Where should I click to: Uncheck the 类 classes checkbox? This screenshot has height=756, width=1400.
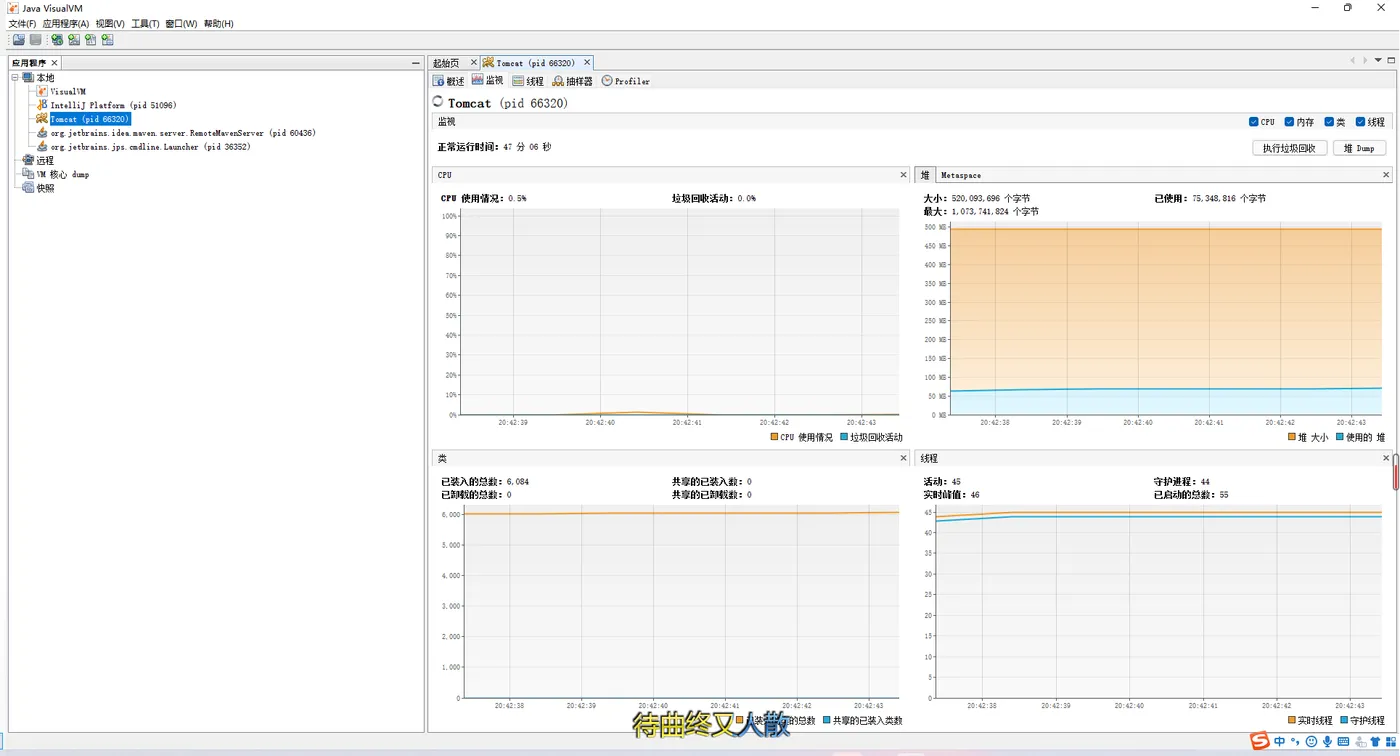[x=1330, y=122]
